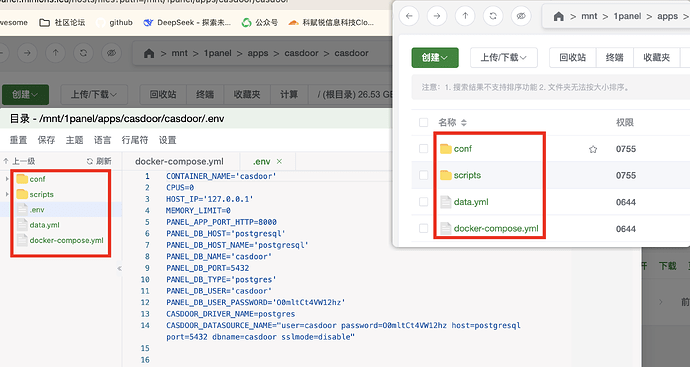Click 上一级 in the editor sidebar
690x367 pixels.
tap(19, 161)
